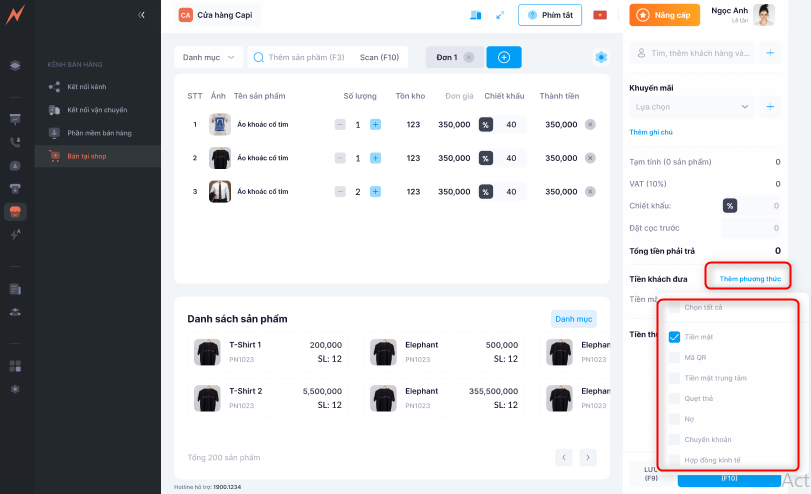Remove first product row with X icon
The height and width of the screenshot is (494, 811).
click(590, 125)
